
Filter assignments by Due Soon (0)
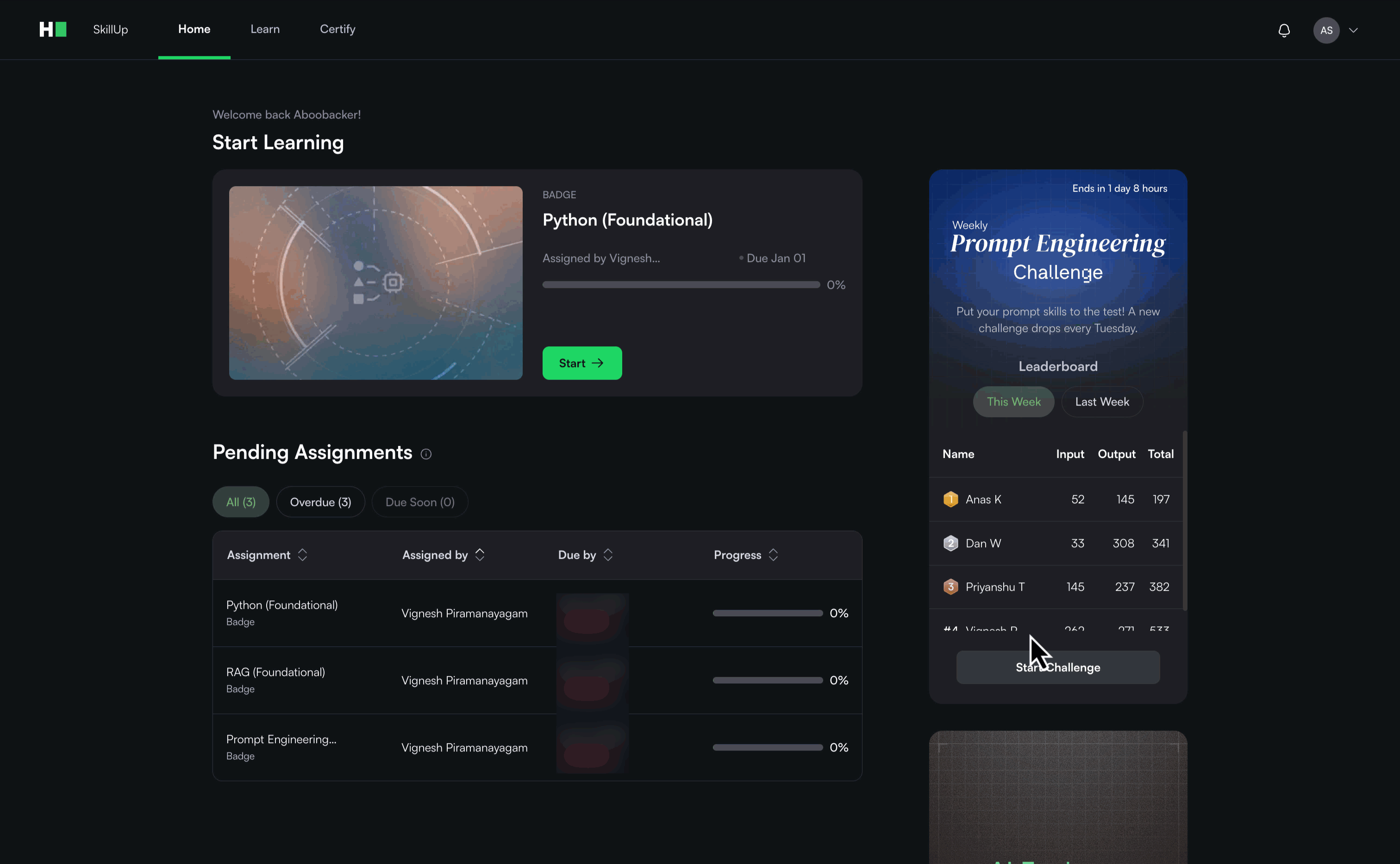click(x=420, y=502)
